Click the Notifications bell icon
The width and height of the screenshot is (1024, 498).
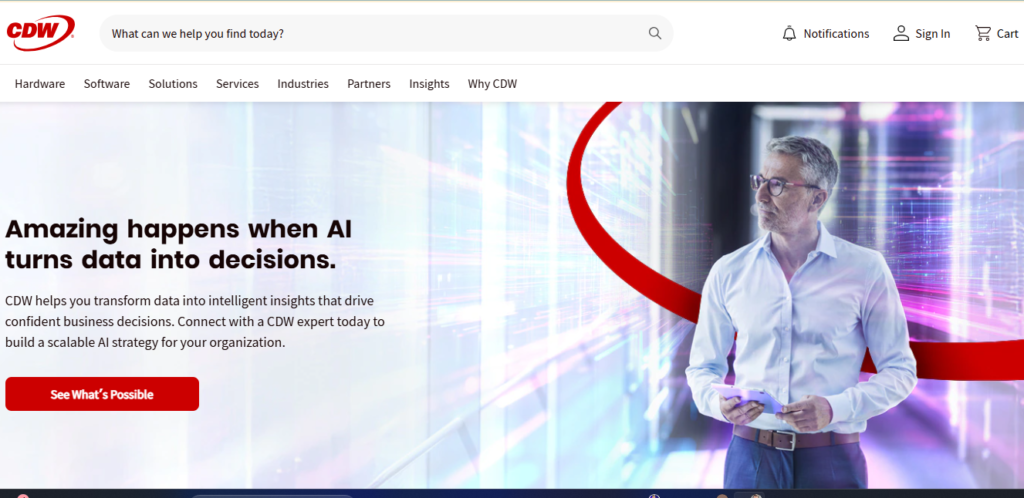point(790,33)
